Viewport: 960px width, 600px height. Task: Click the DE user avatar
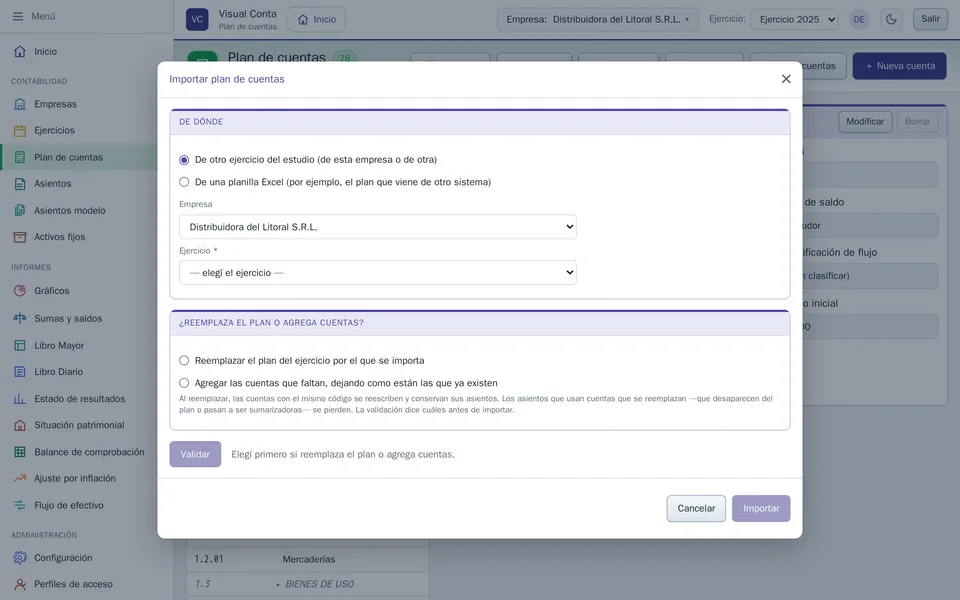[859, 20]
